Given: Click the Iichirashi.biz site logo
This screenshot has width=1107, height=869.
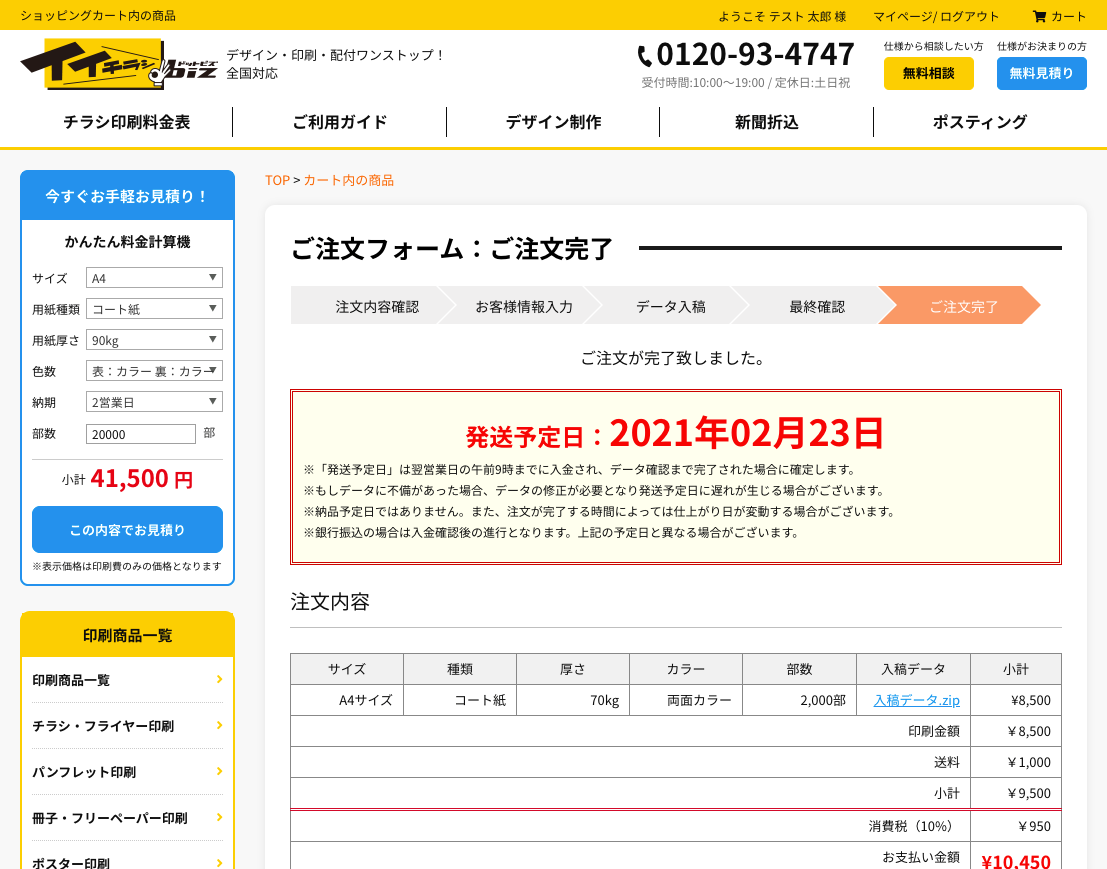Looking at the screenshot, I should coord(118,64).
